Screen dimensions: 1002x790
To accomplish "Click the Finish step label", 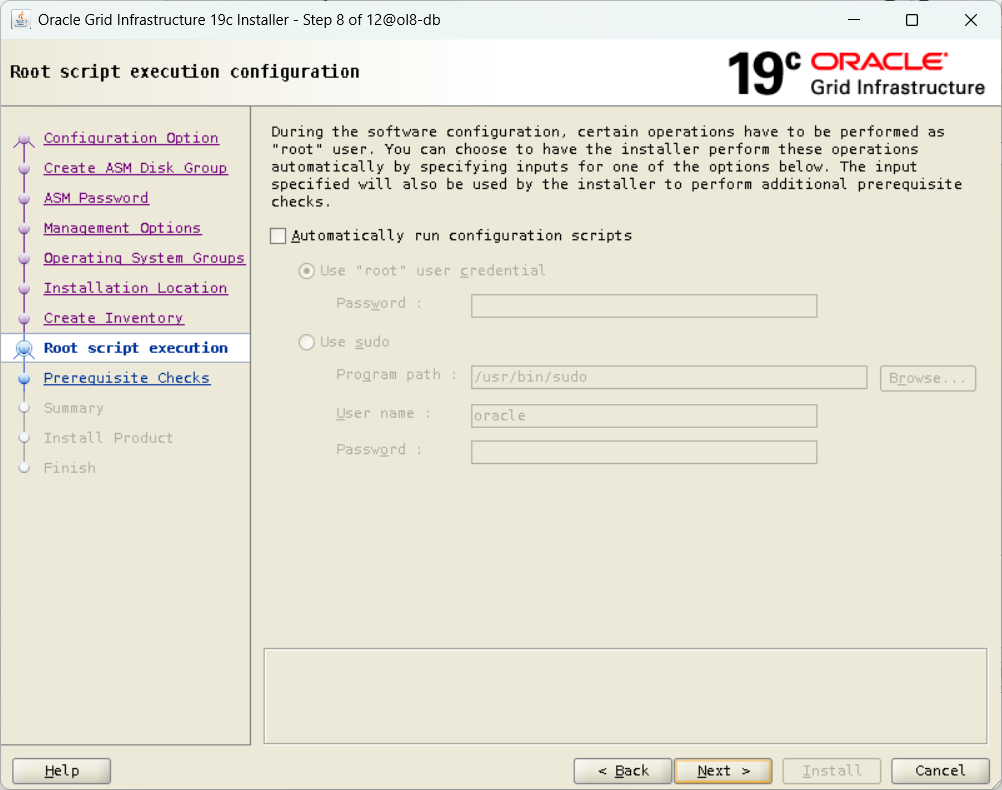I will tap(70, 469).
